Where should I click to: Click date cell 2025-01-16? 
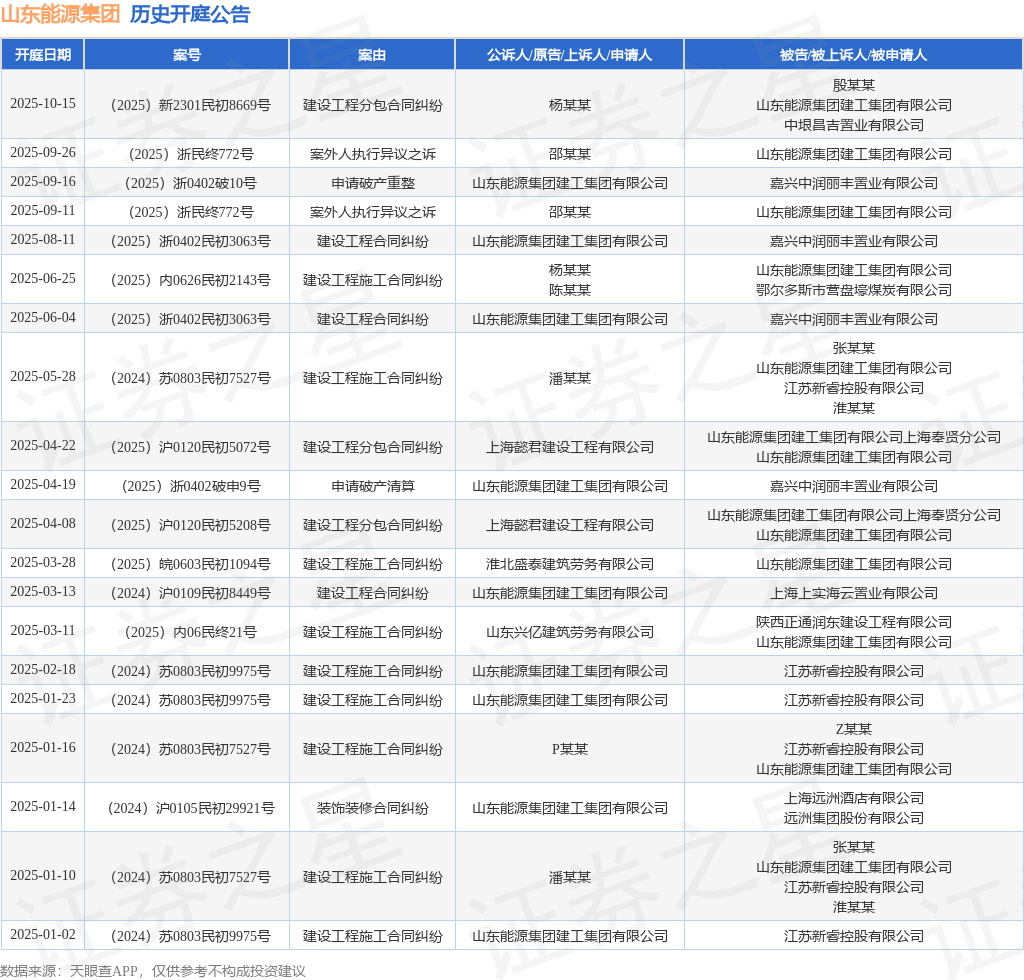point(43,748)
